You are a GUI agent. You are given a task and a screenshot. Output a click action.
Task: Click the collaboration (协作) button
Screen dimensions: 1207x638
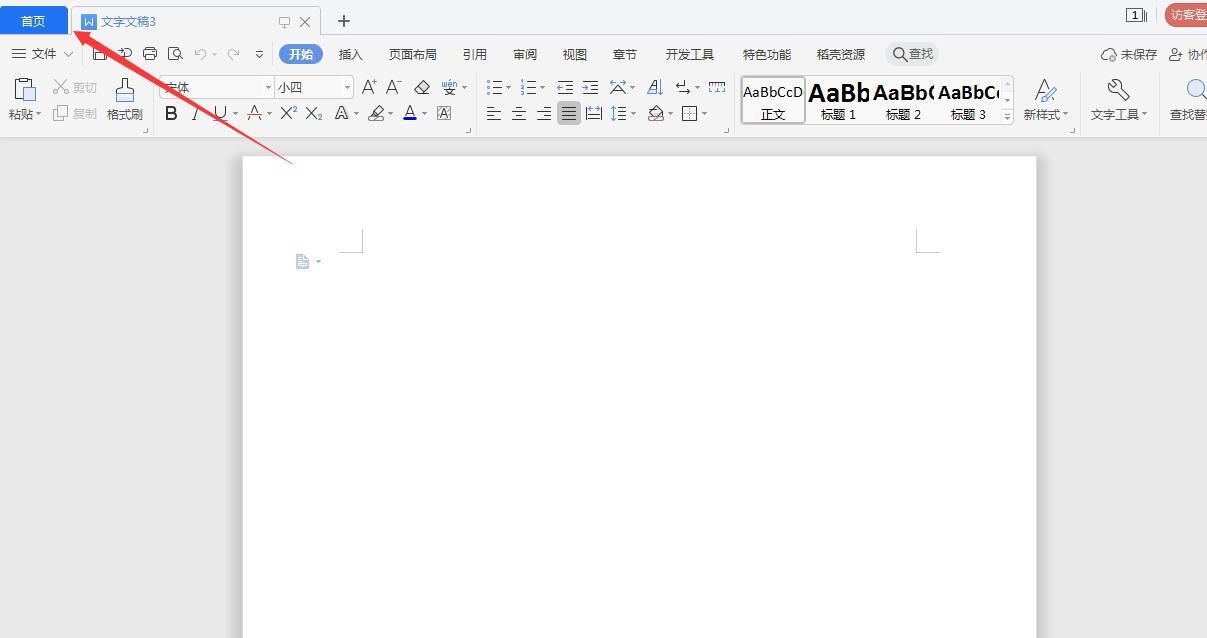(x=1188, y=54)
